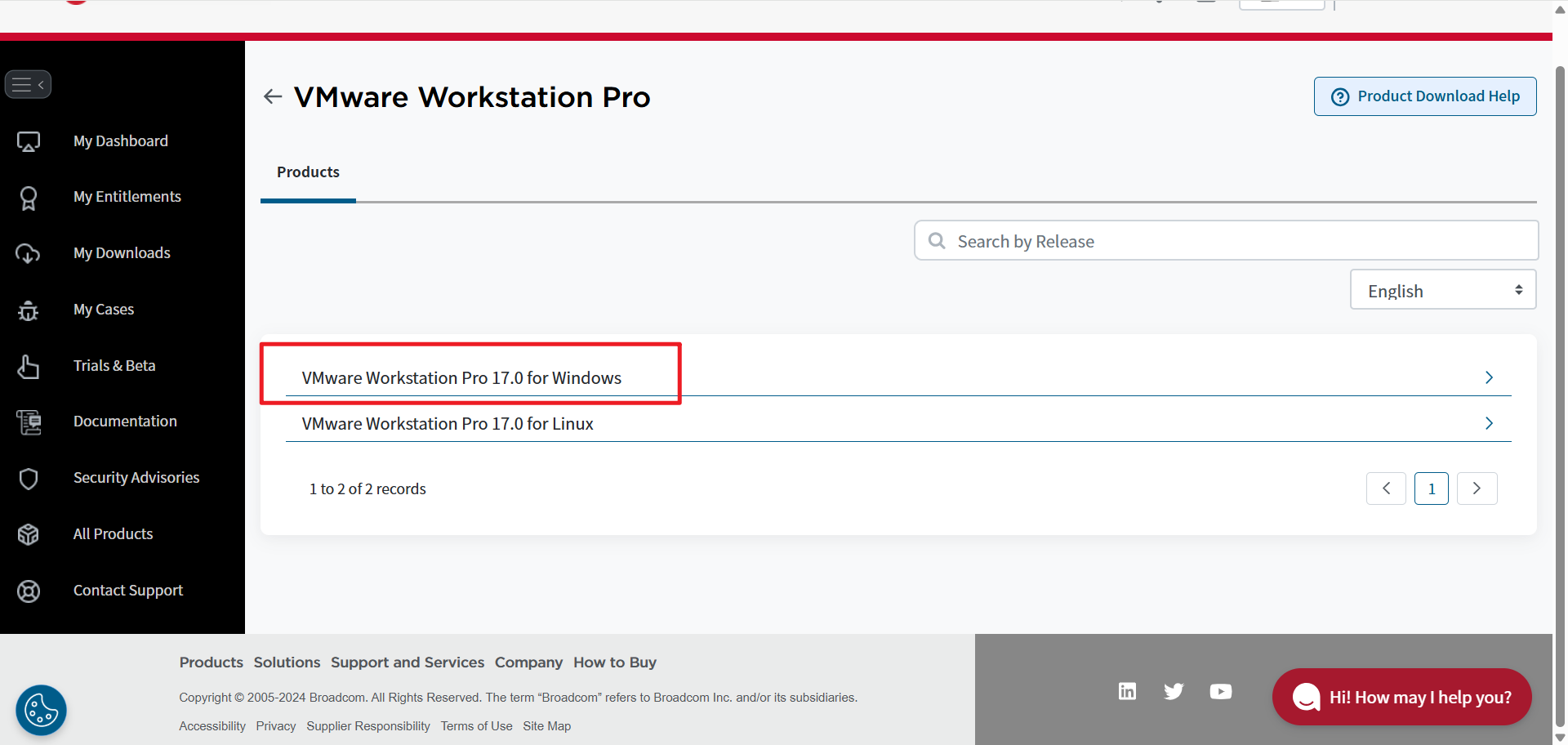
Task: Open Security Advisories from sidebar
Action: point(136,478)
